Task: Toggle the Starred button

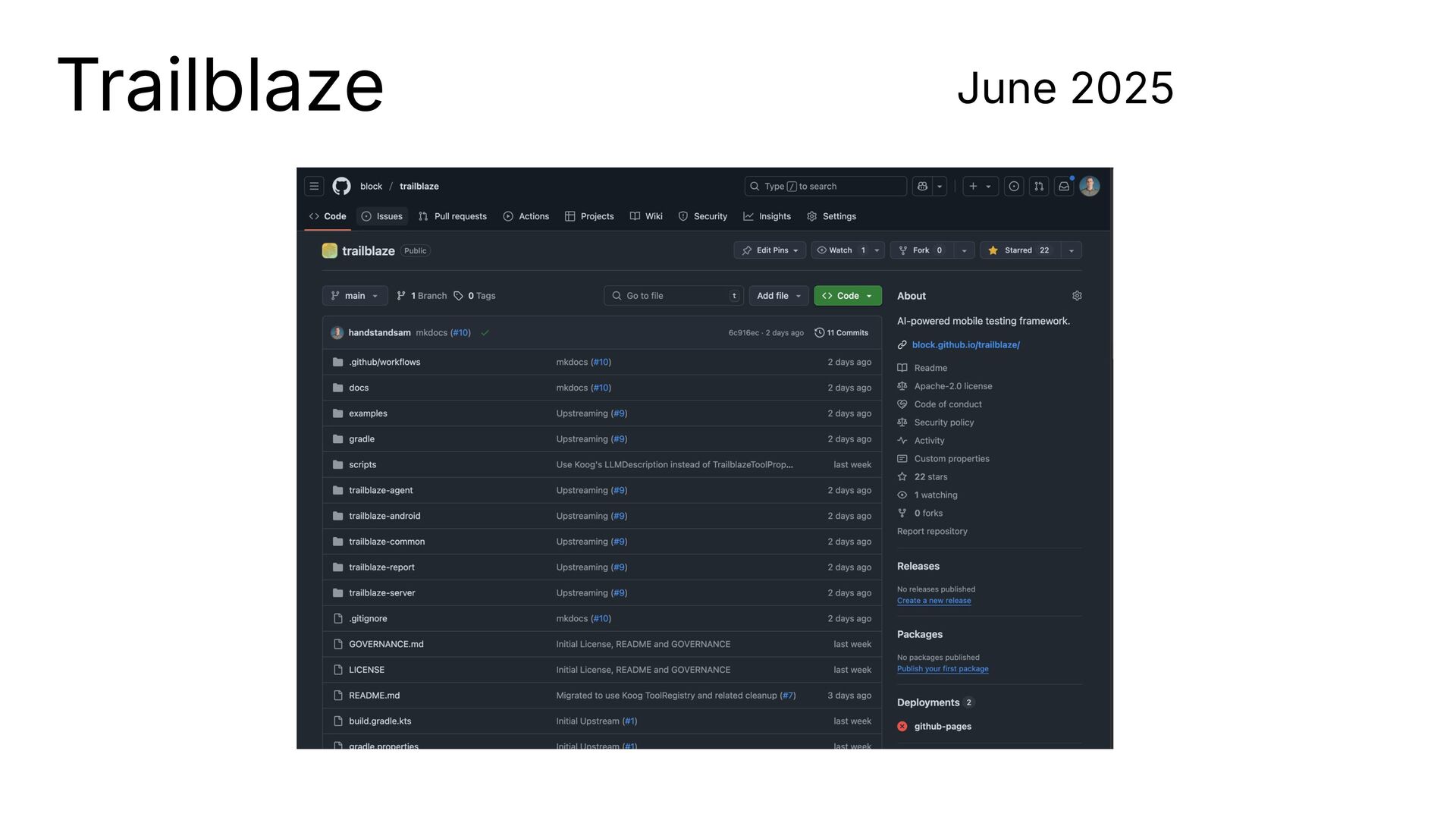Action: point(1020,250)
